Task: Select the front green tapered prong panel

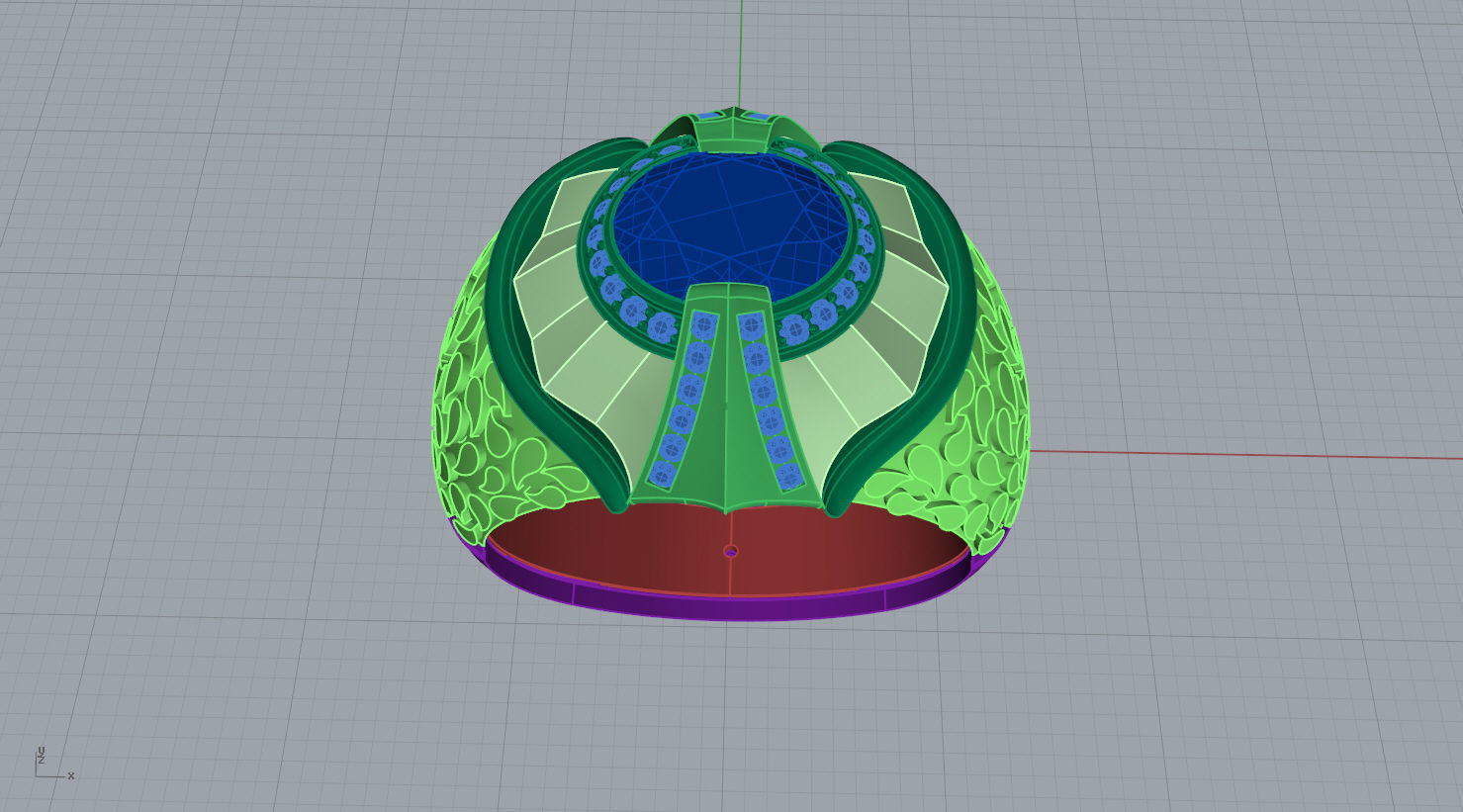Action: coord(728,401)
